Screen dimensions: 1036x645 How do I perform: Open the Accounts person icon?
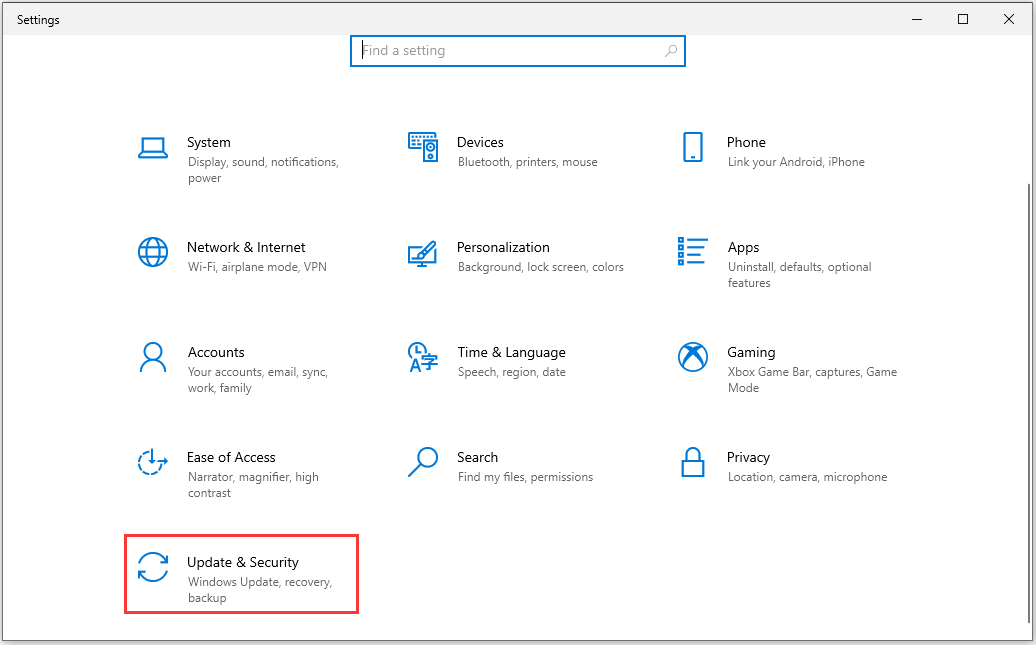pyautogui.click(x=153, y=357)
